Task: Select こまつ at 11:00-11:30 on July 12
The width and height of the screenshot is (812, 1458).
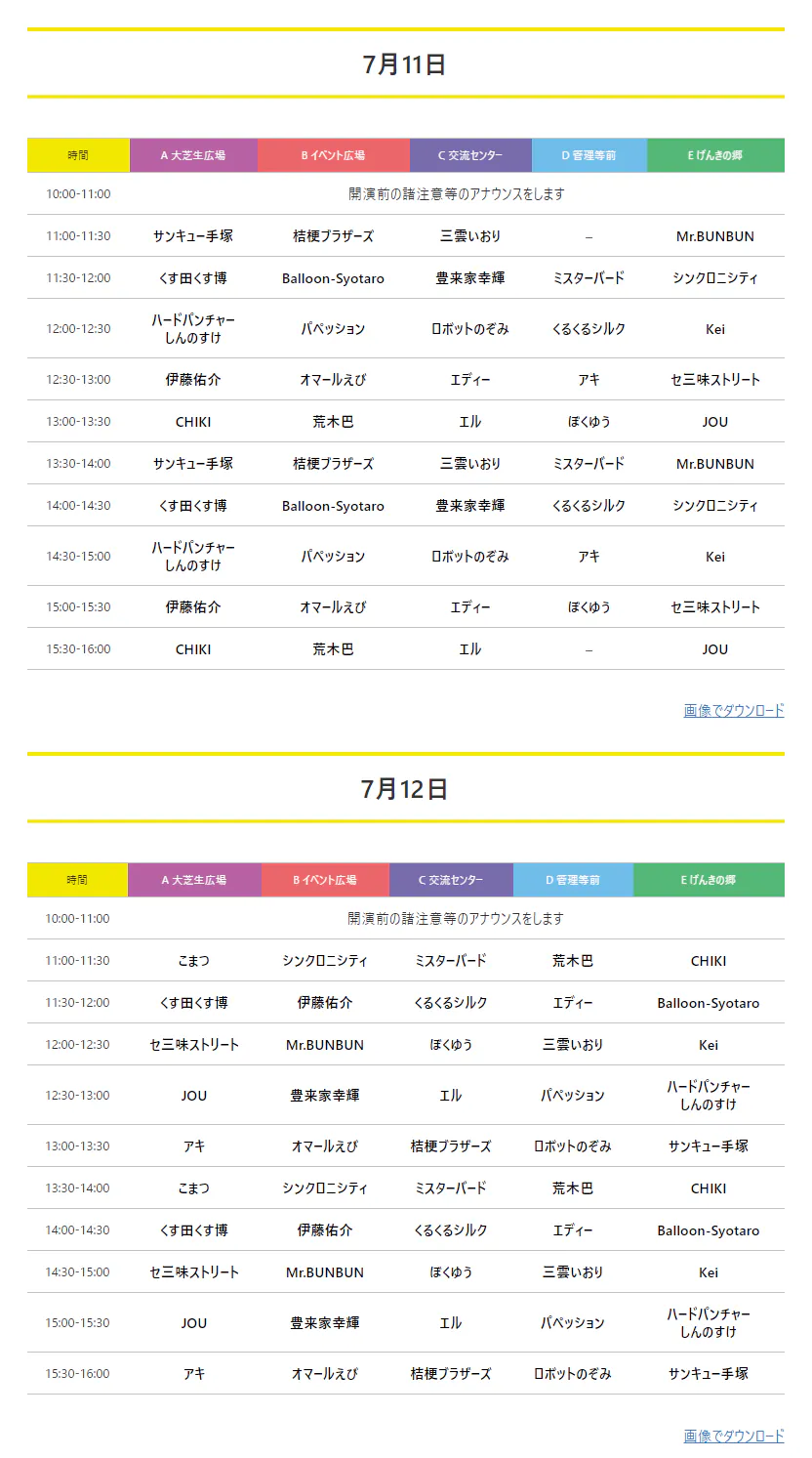Action: click(193, 961)
